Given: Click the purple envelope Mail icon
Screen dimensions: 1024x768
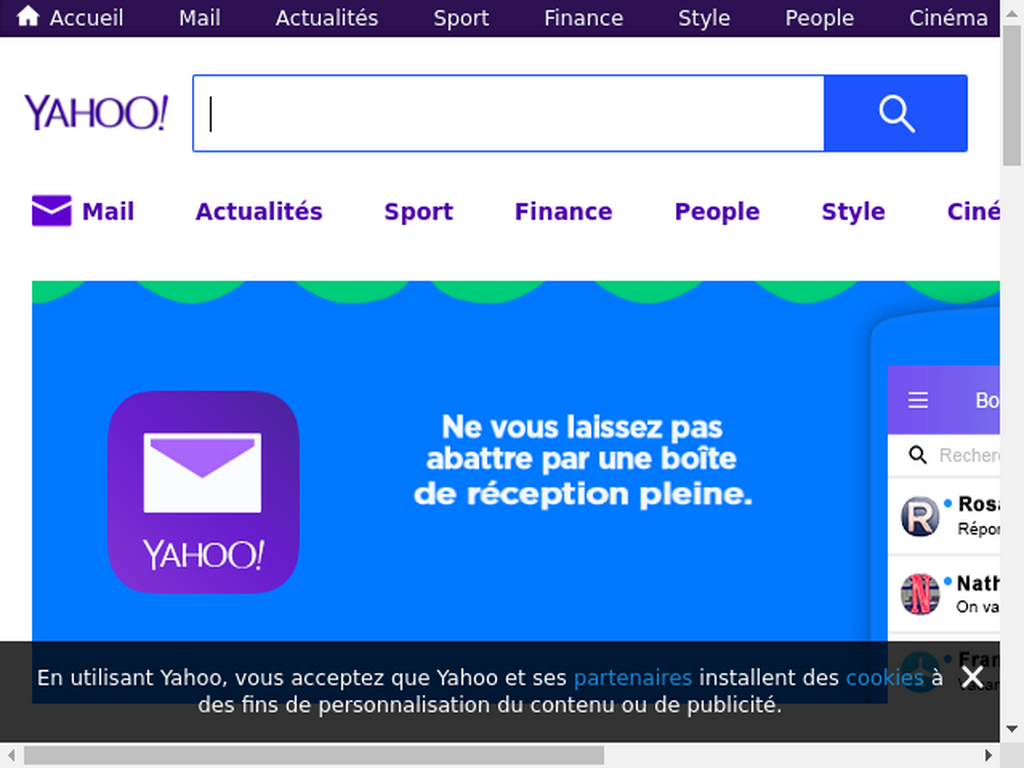Looking at the screenshot, I should click(52, 210).
